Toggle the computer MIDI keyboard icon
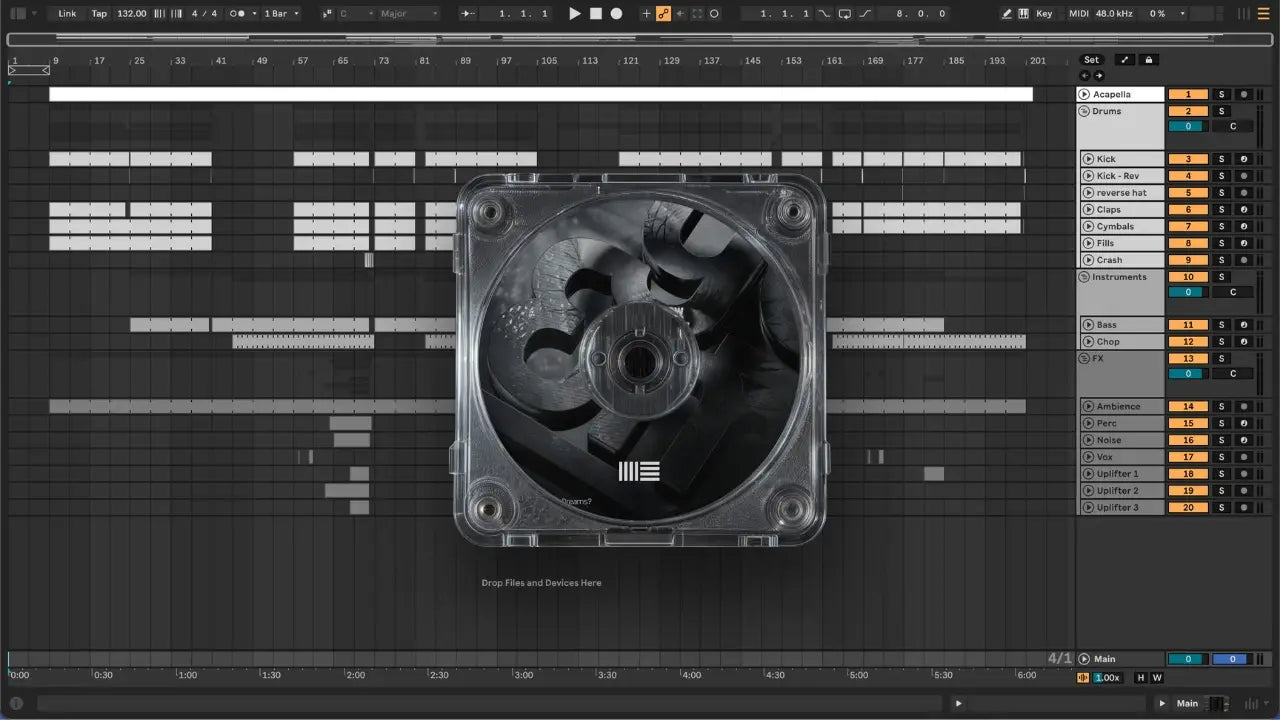The height and width of the screenshot is (720, 1280). click(1024, 14)
